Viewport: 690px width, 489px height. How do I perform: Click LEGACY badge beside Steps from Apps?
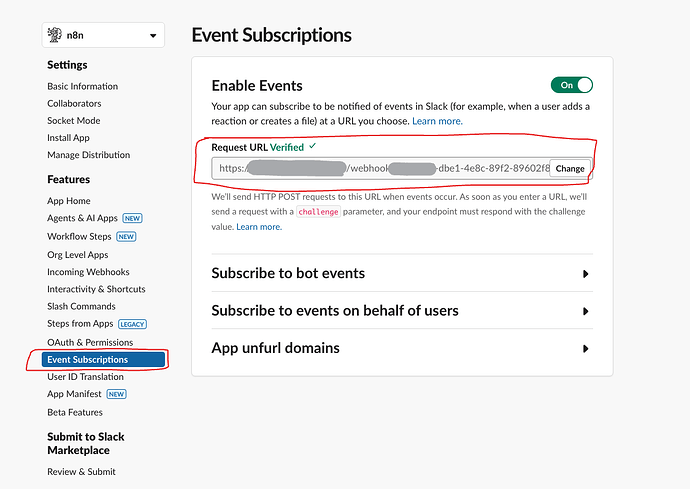pos(132,324)
